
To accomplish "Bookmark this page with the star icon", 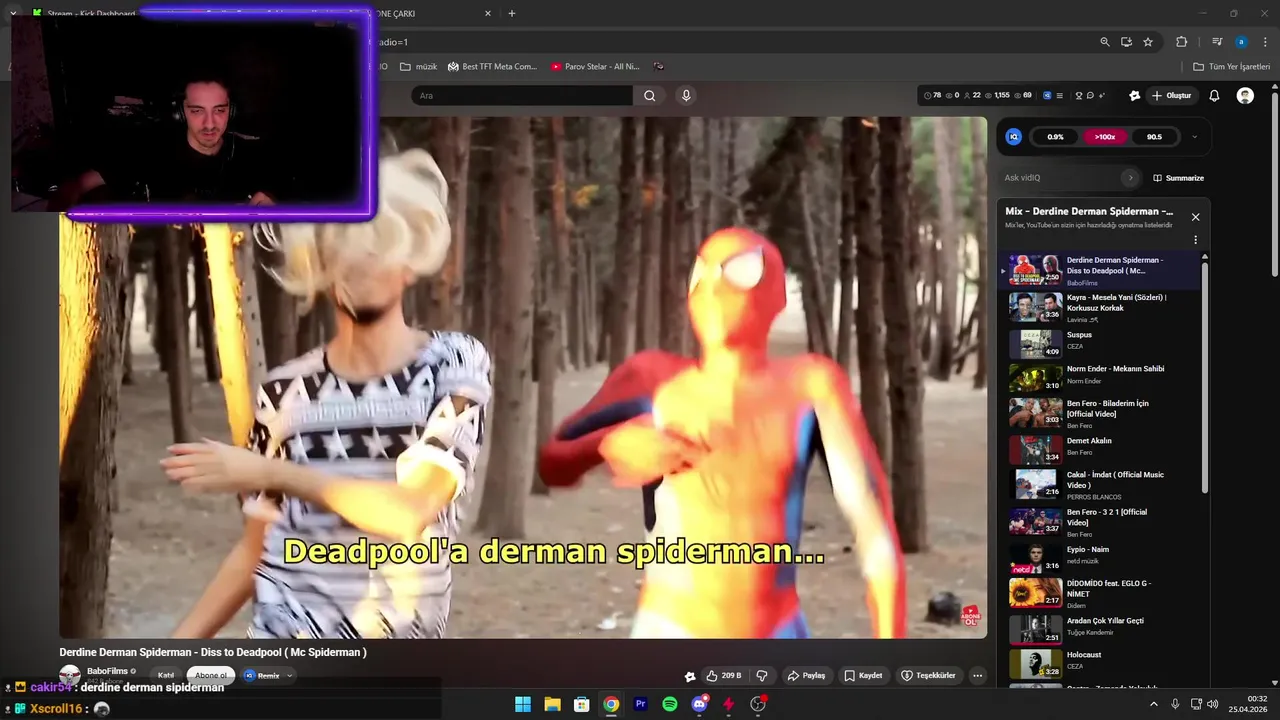I will tap(1148, 42).
